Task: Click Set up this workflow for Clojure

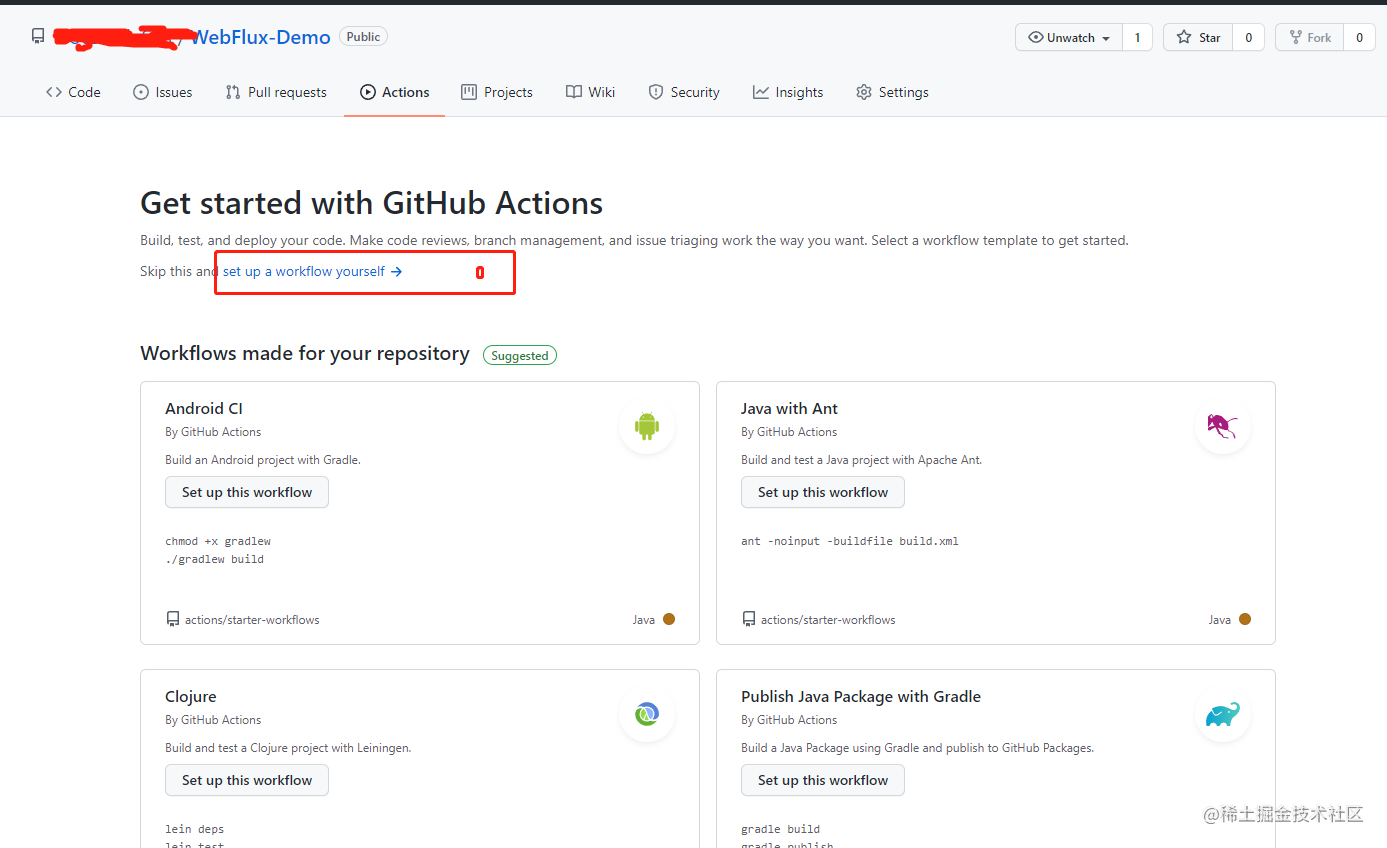Action: (246, 780)
